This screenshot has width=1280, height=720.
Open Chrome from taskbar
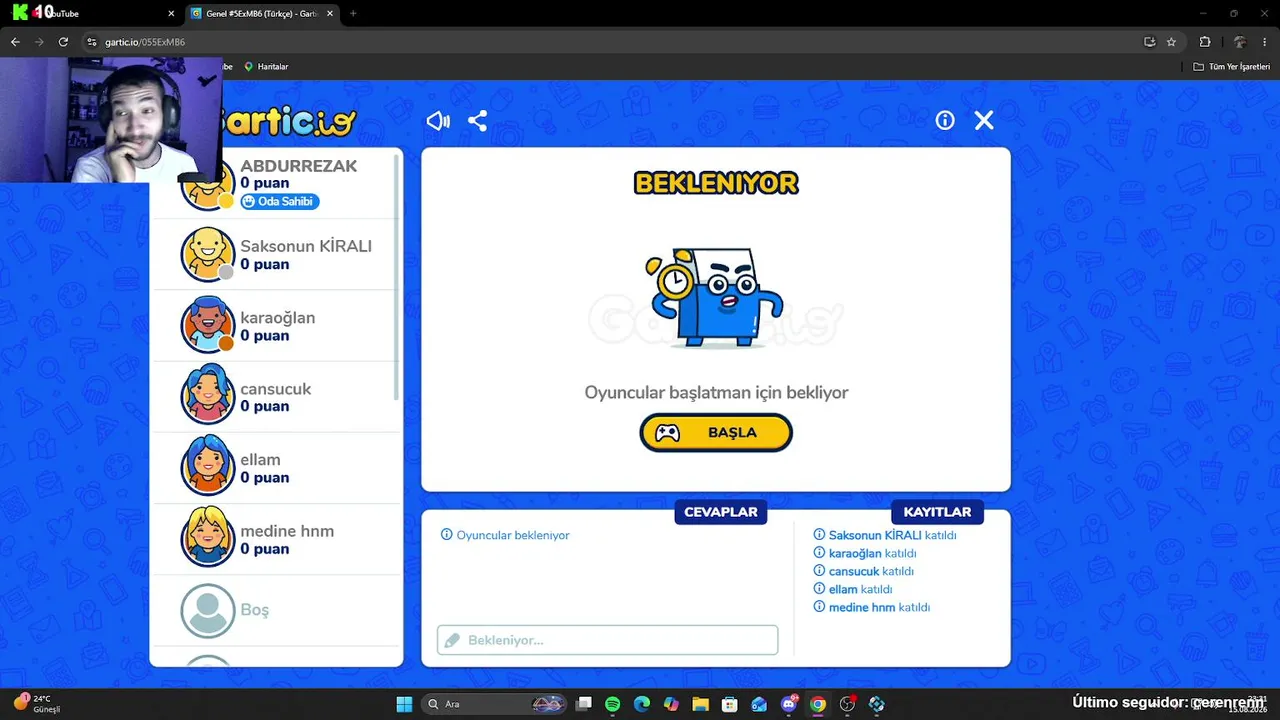pos(818,704)
